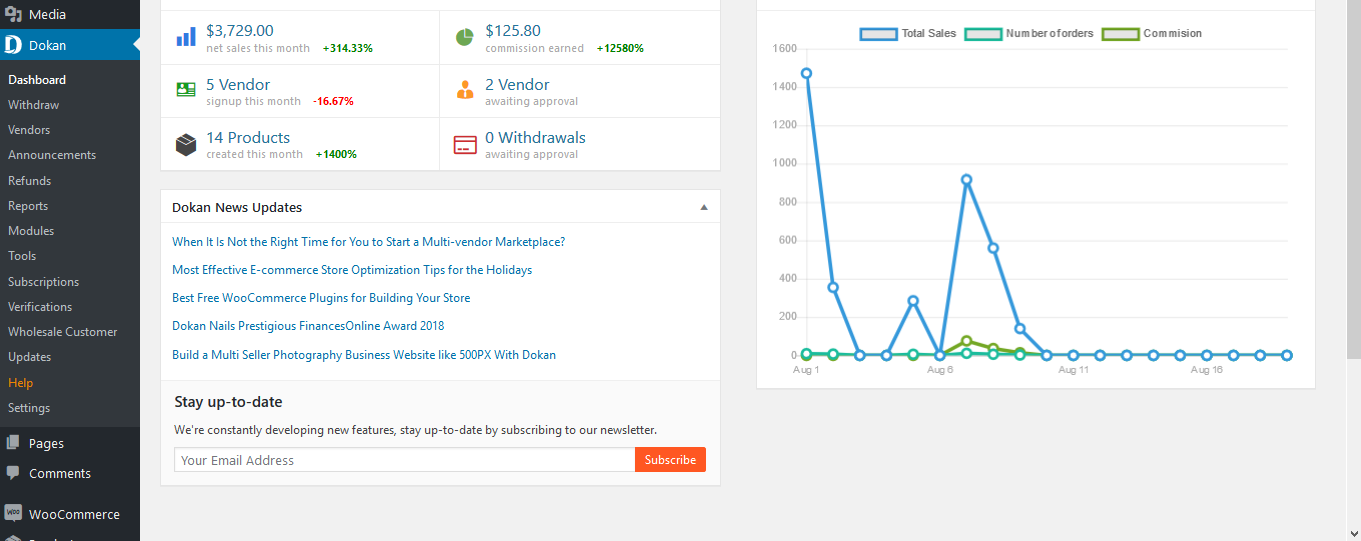Open the Dokan Tools submenu
1361x541 pixels.
(x=22, y=256)
